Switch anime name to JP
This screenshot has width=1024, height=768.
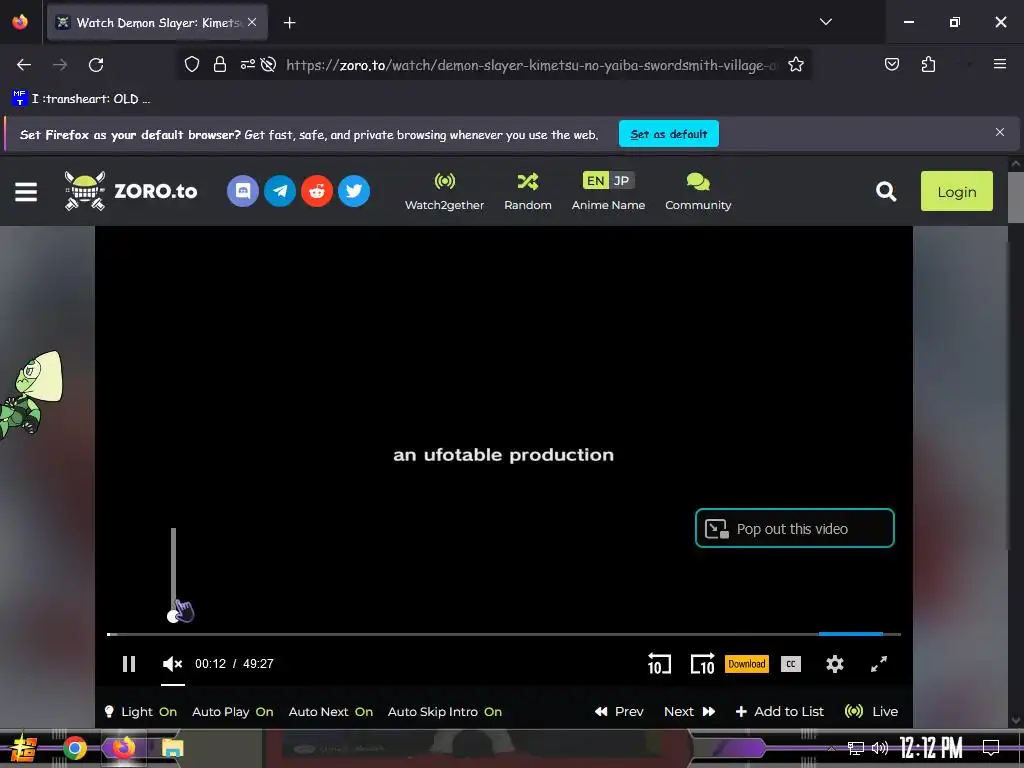tap(622, 180)
